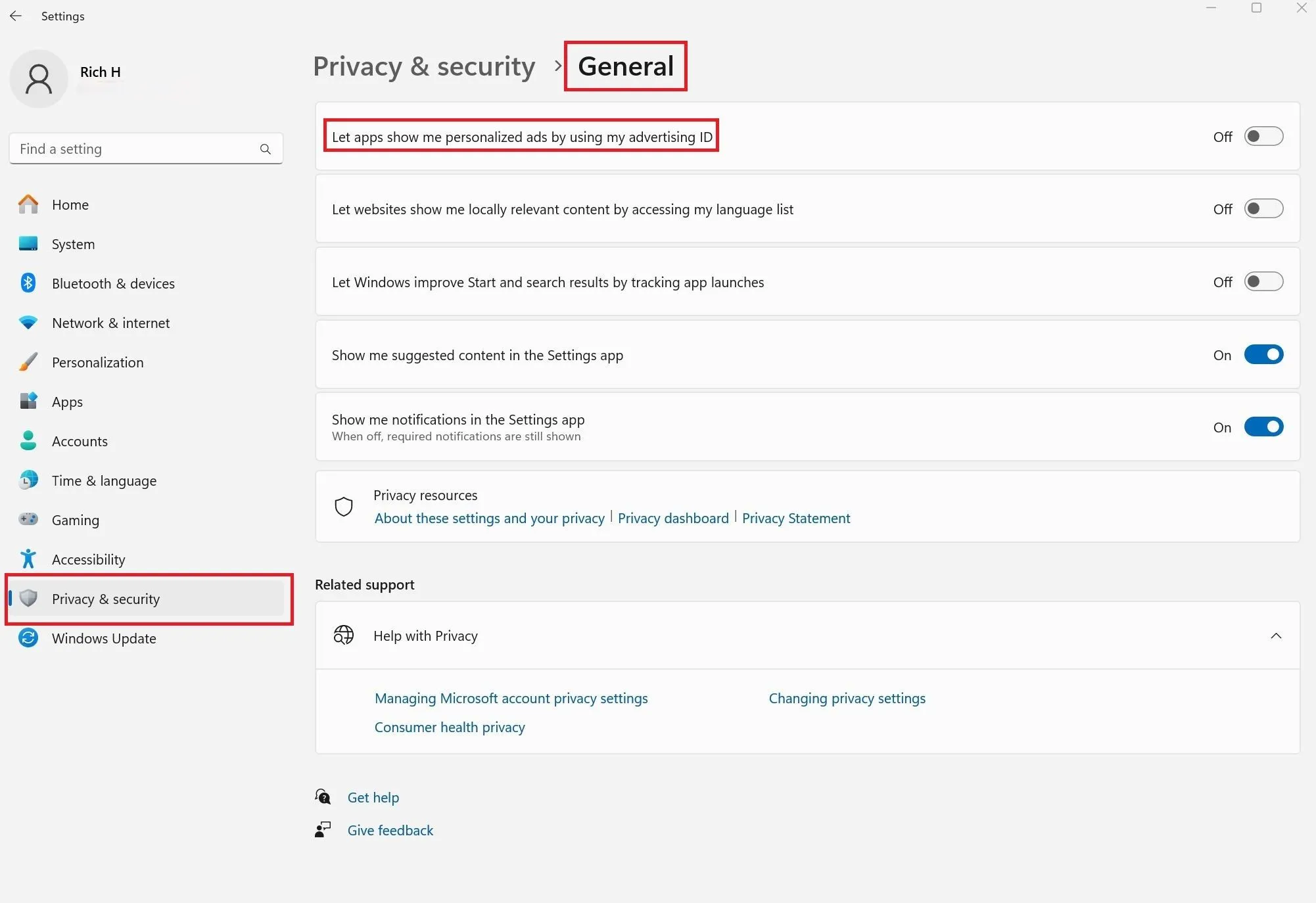Turn off suggested content in Settings toggle
1316x903 pixels.
point(1263,355)
